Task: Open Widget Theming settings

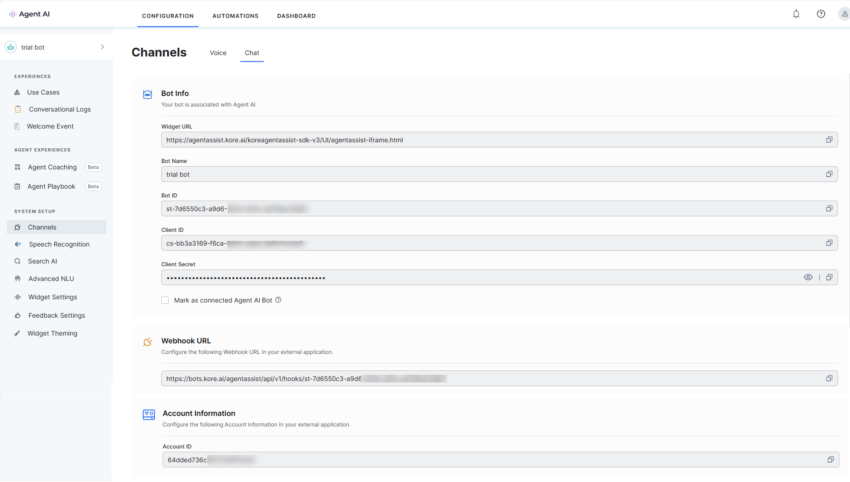Action: pyautogui.click(x=52, y=333)
